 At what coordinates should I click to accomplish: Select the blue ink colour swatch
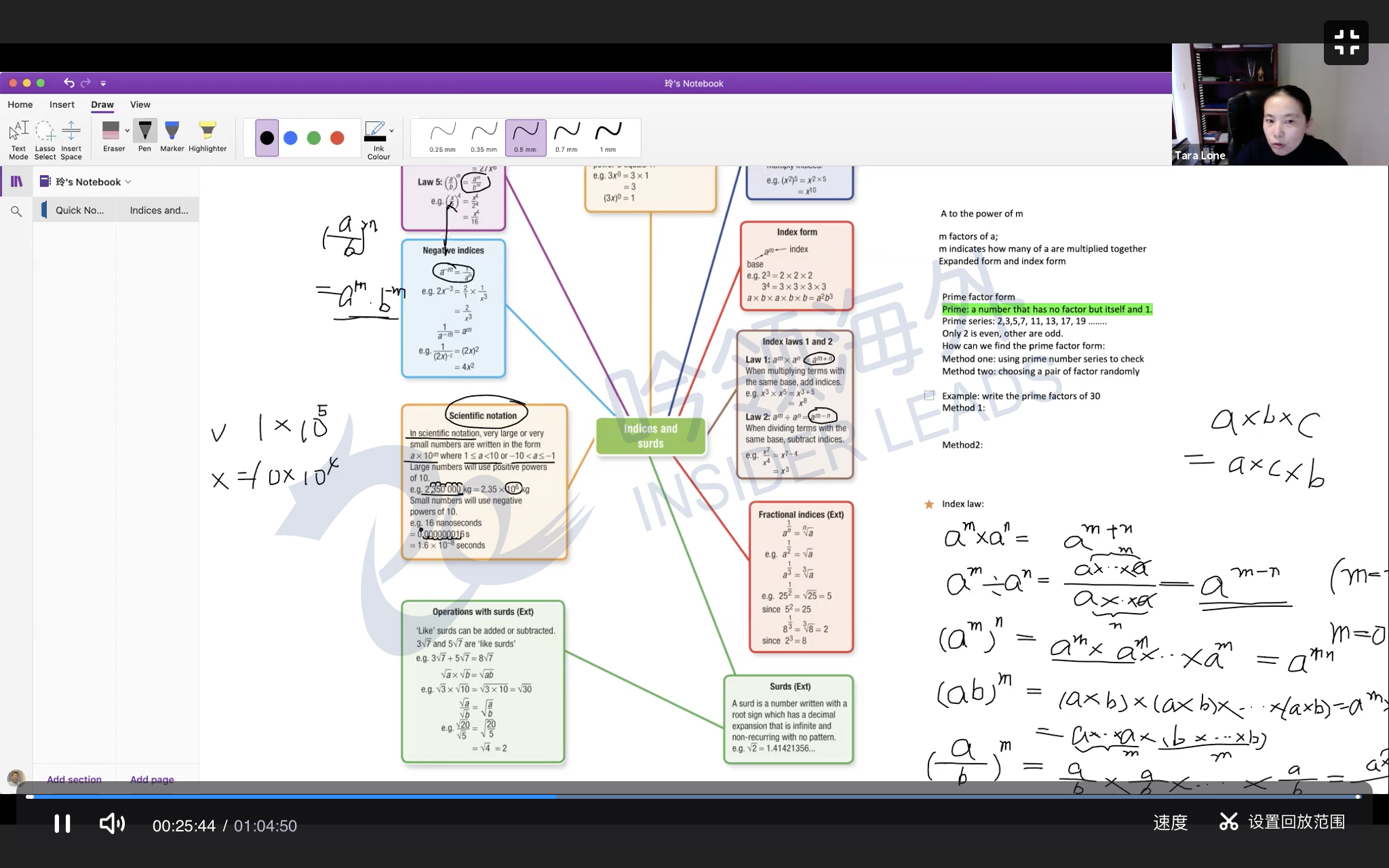coord(290,138)
